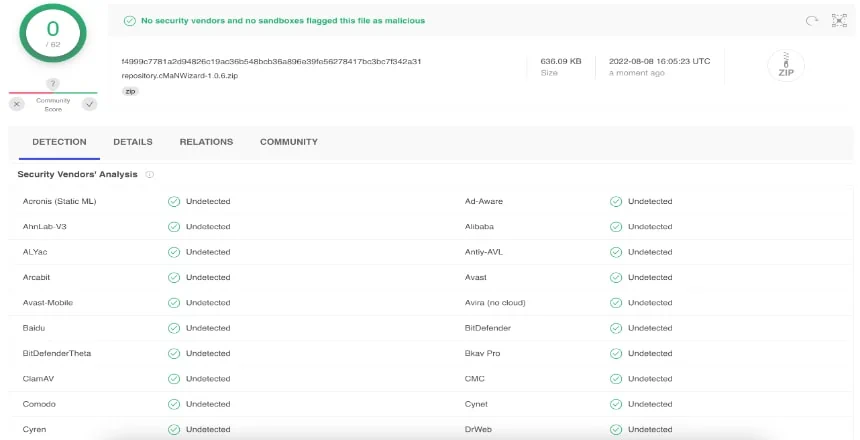Open the similar-files graph icon at top right

click(x=839, y=20)
